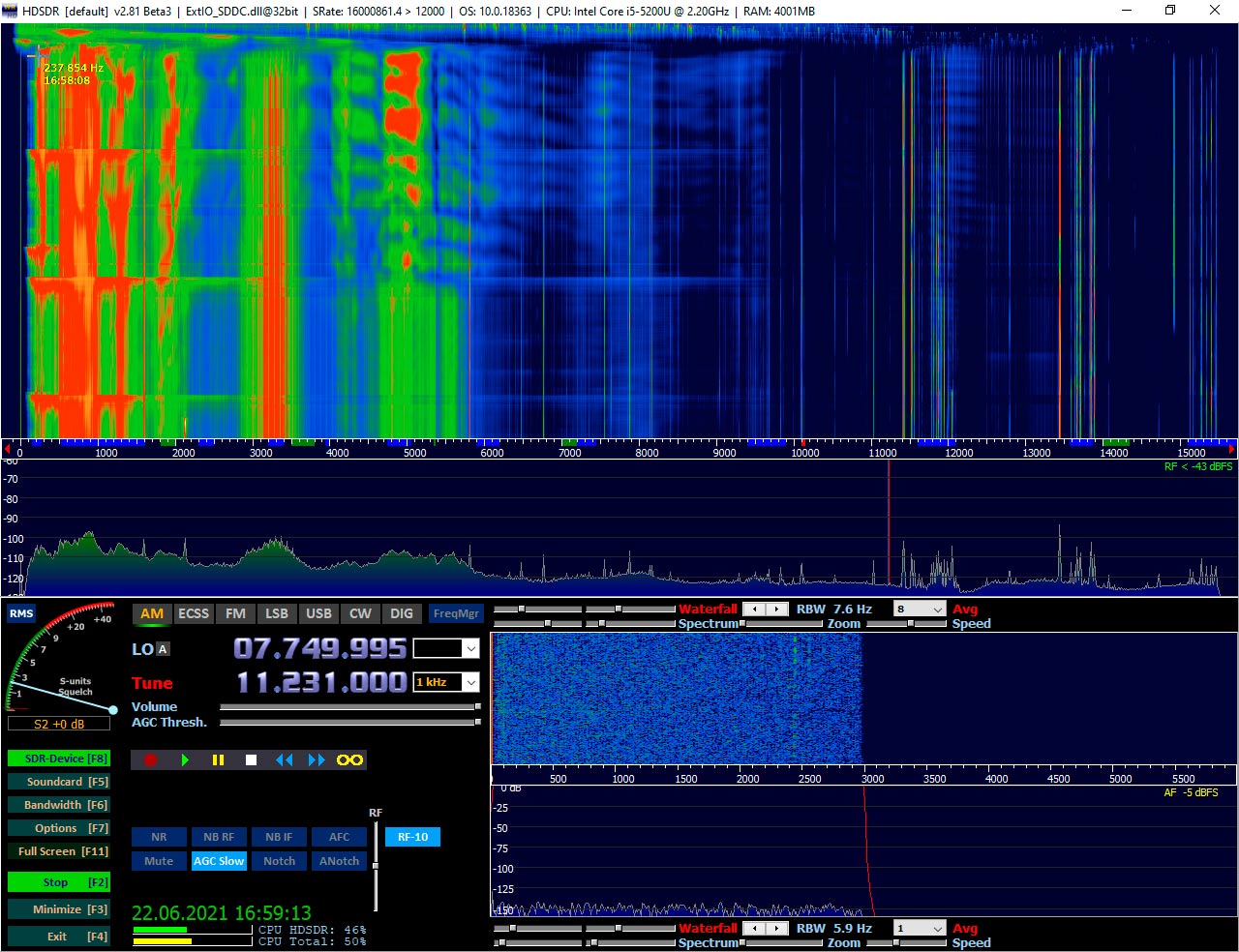Click the S2 +0 dB signal readout
Screen dimensions: 1239x952
click(x=59, y=724)
